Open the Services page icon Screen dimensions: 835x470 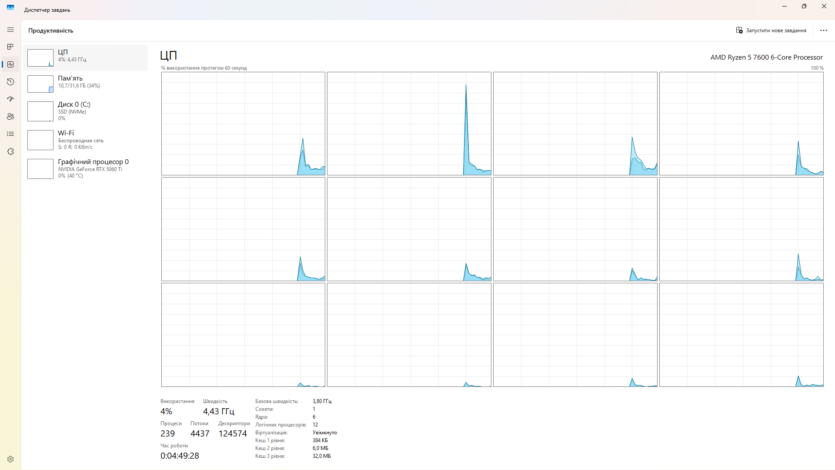pyautogui.click(x=10, y=152)
